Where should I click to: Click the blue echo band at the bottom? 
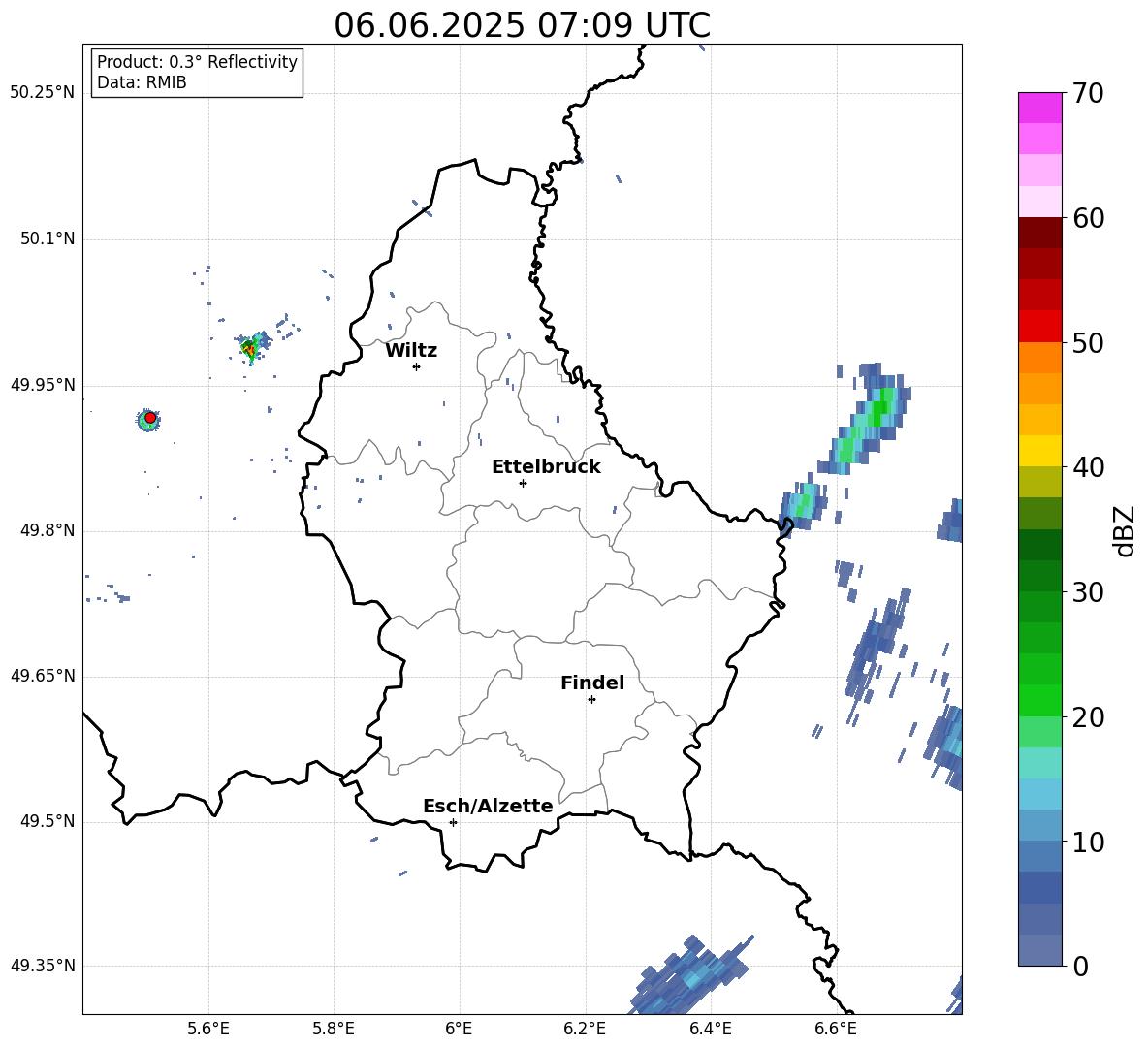pos(690,975)
